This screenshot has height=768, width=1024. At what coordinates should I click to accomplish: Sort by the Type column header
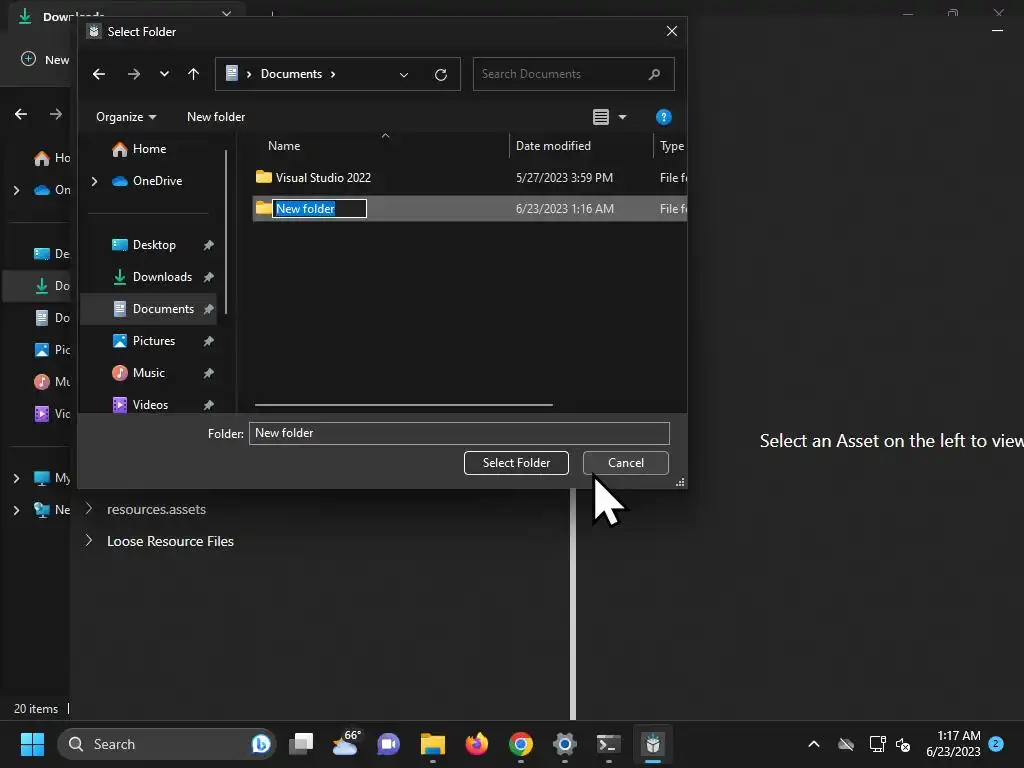(x=671, y=146)
